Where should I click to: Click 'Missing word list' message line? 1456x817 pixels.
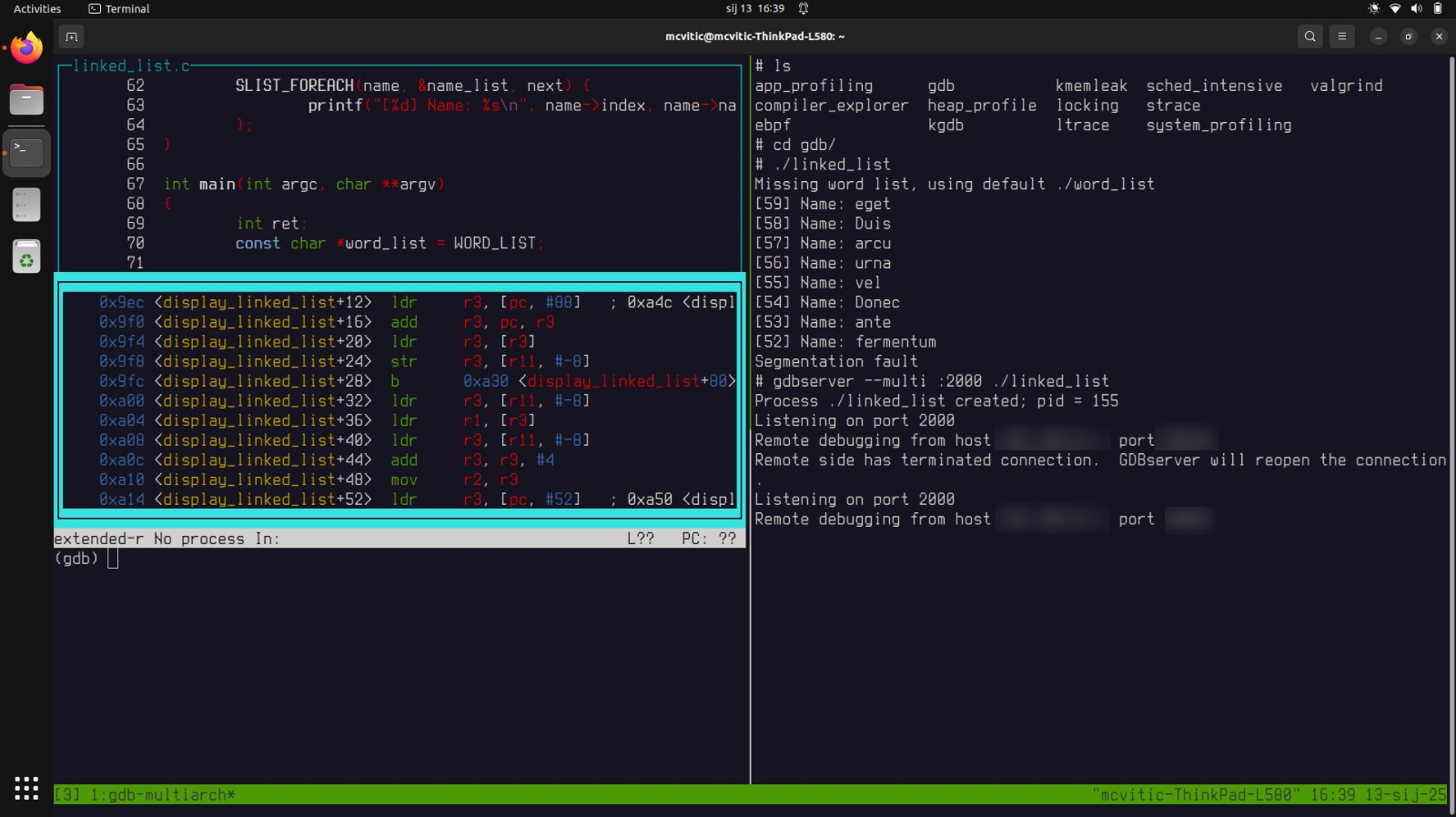coord(955,184)
